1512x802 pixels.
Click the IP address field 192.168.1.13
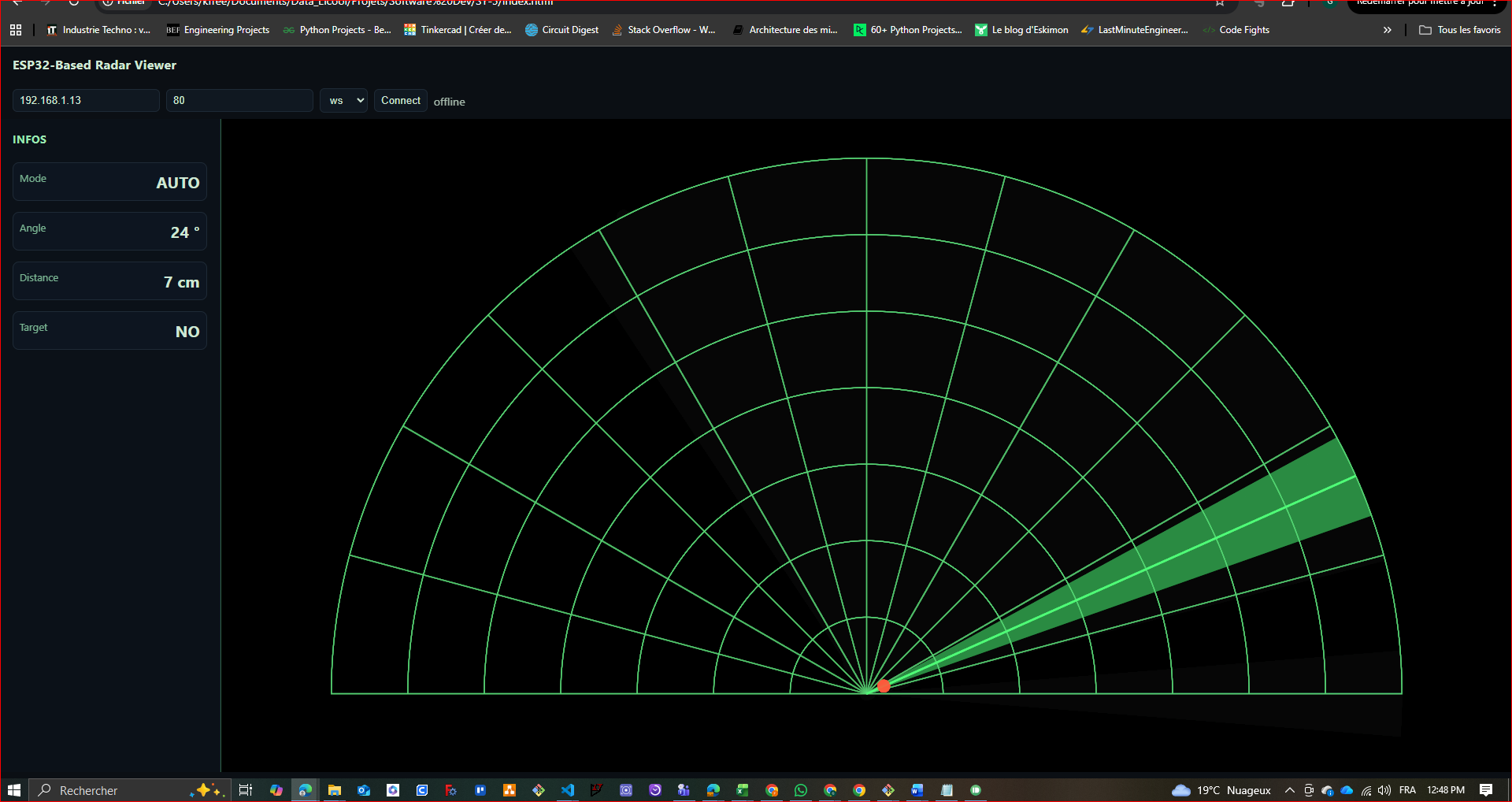86,101
